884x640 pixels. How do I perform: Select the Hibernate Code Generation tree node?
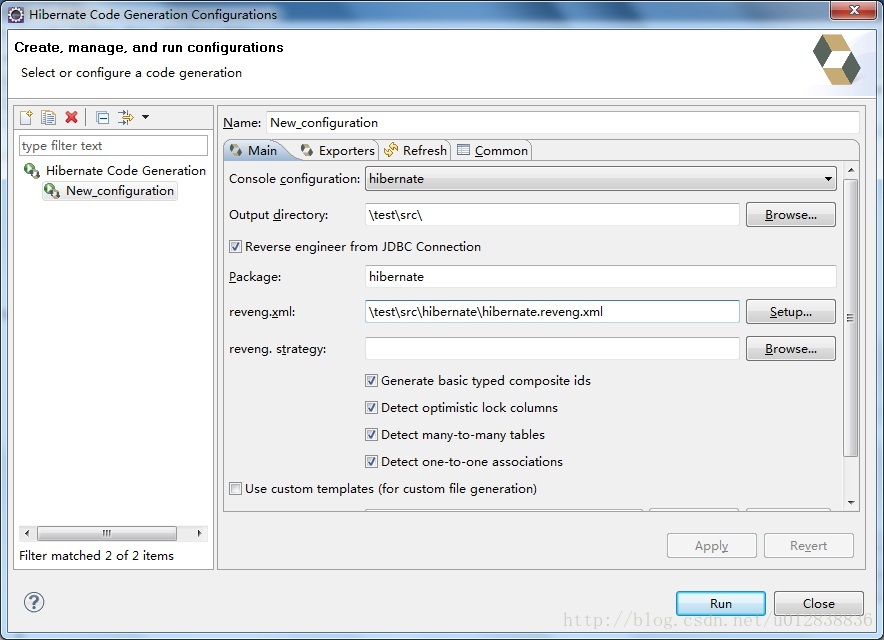pos(125,170)
